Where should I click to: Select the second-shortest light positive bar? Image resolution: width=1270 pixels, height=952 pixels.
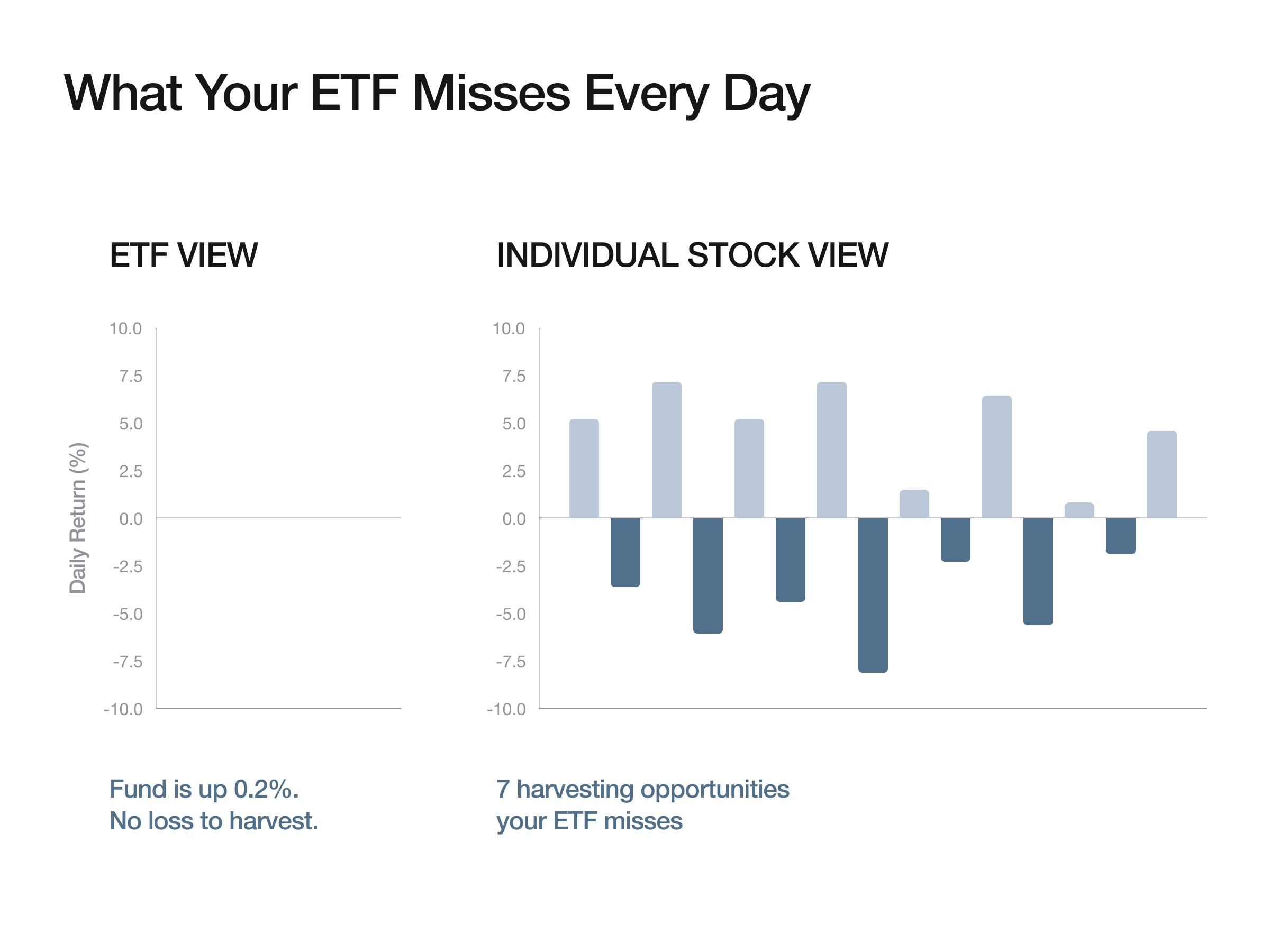coord(914,504)
